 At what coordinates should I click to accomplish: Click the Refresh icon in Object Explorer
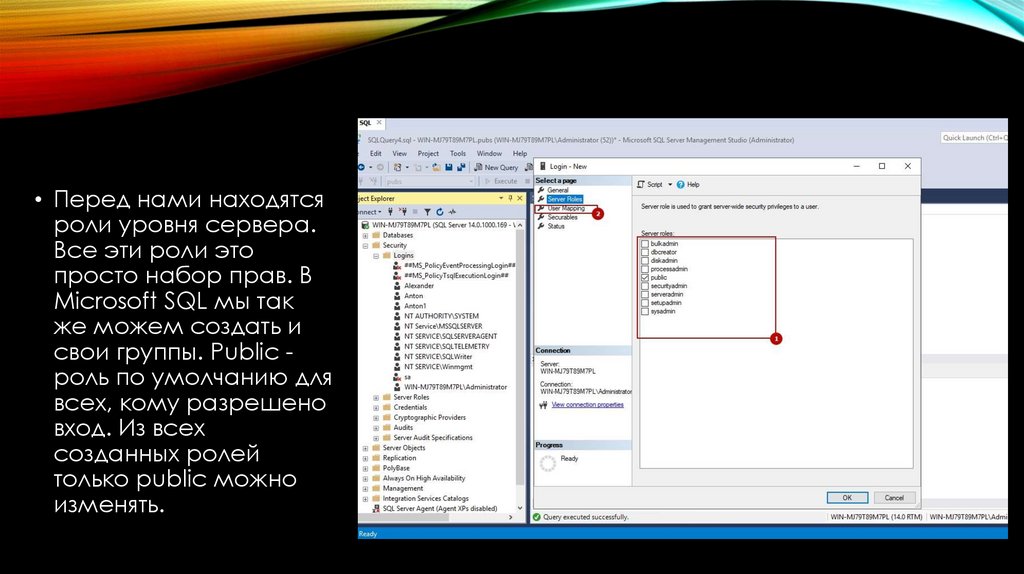[440, 212]
